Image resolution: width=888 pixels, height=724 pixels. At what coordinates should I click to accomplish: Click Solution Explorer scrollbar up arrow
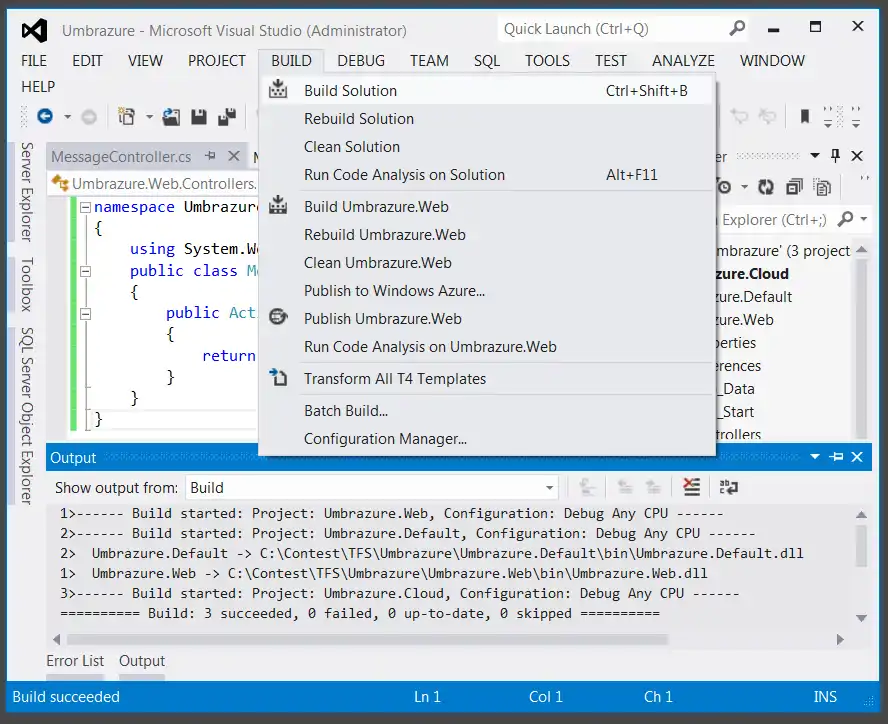(x=861, y=250)
